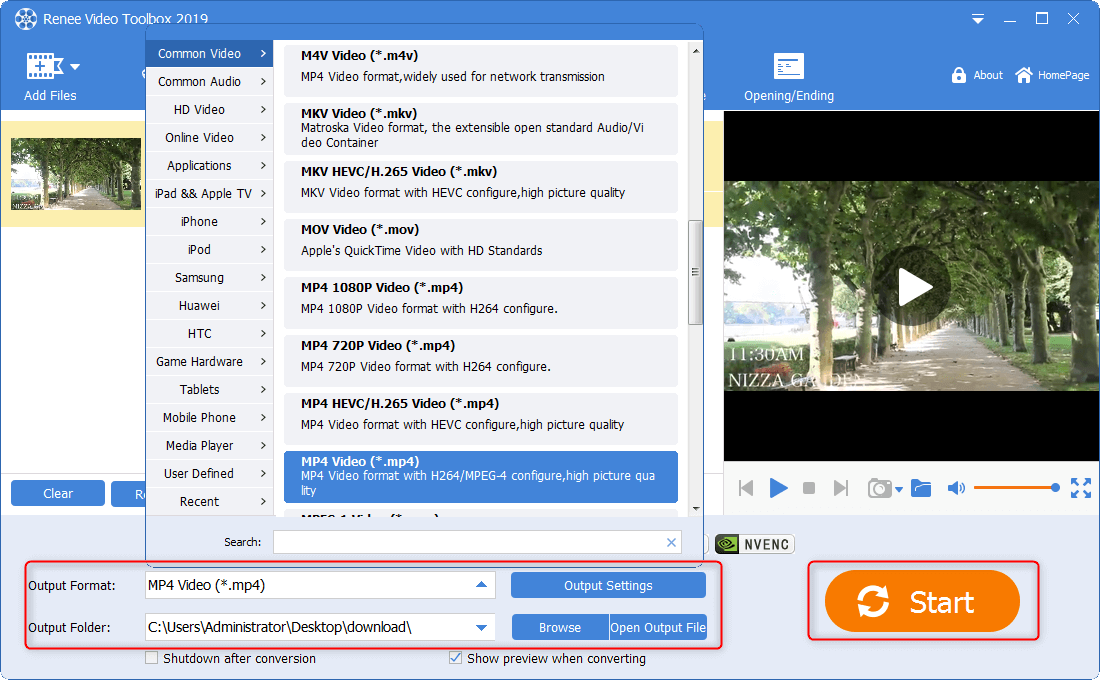This screenshot has height=680, width=1100.
Task: Expand the Samsung category arrow
Action: pos(263,278)
